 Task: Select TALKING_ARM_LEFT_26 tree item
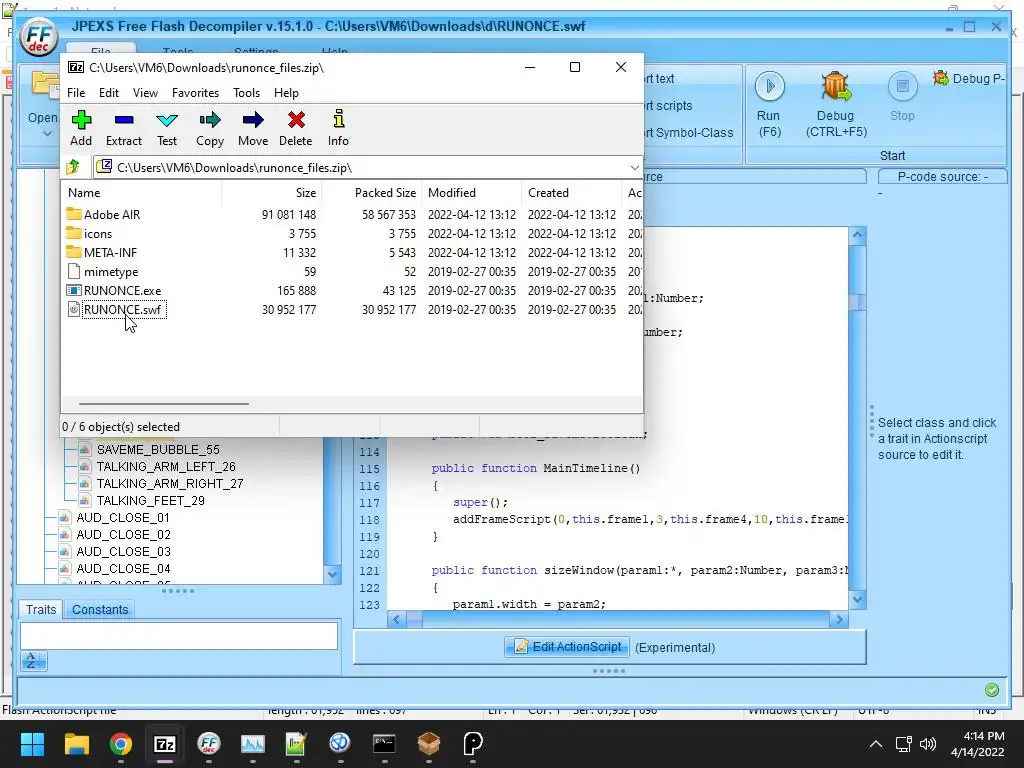166,466
